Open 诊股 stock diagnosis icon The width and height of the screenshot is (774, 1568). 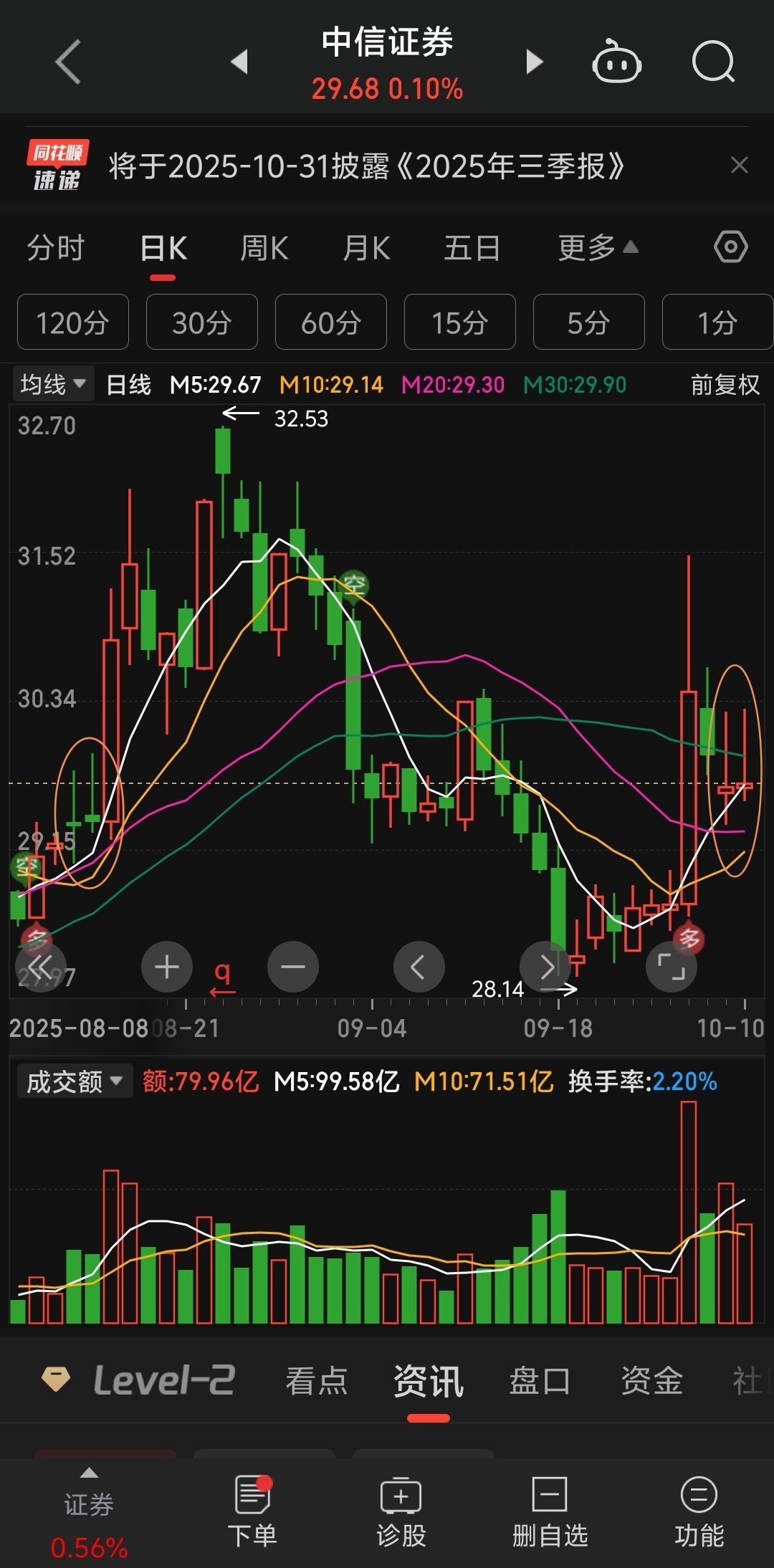pos(401,1511)
